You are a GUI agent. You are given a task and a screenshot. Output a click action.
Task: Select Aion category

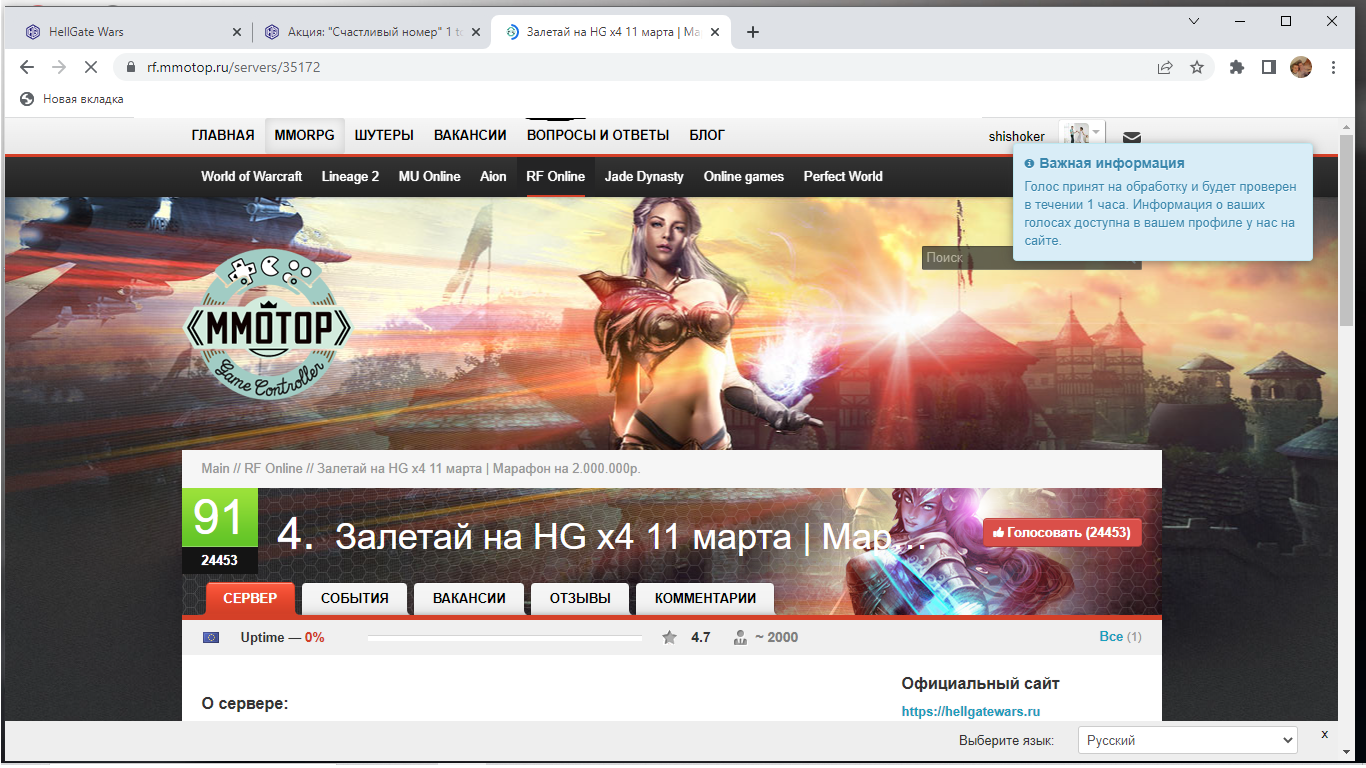(493, 176)
